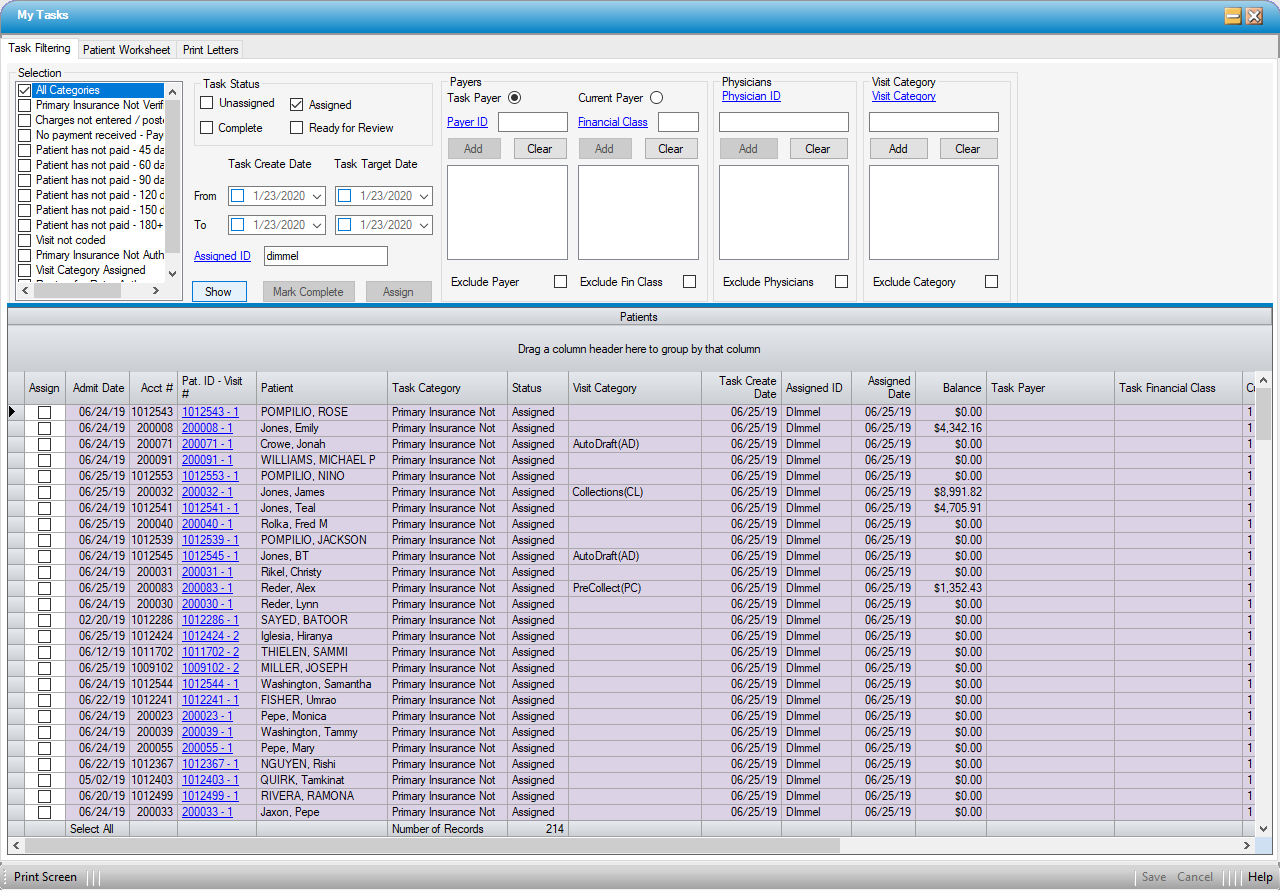Open Task Create Date From dropdown
1280x890 pixels.
318,196
